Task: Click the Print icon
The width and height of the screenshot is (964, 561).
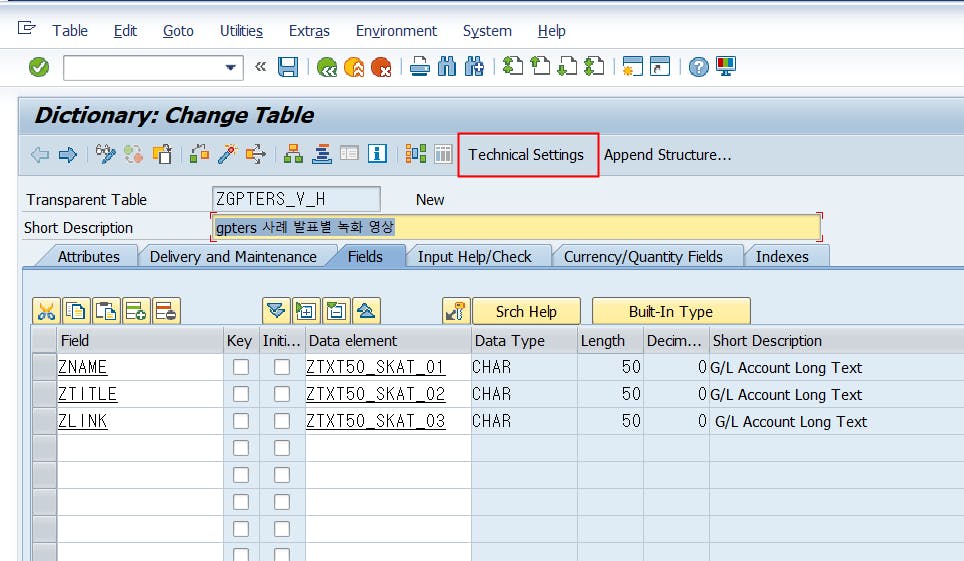Action: coord(420,66)
